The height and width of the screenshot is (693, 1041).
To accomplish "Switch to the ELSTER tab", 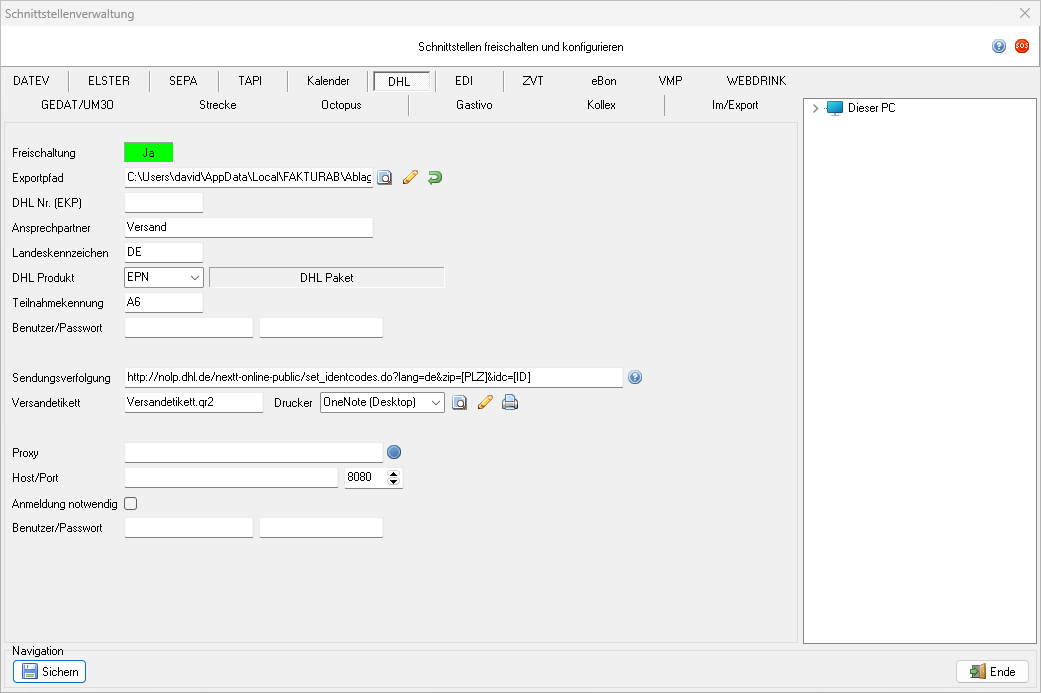I will coord(109,81).
